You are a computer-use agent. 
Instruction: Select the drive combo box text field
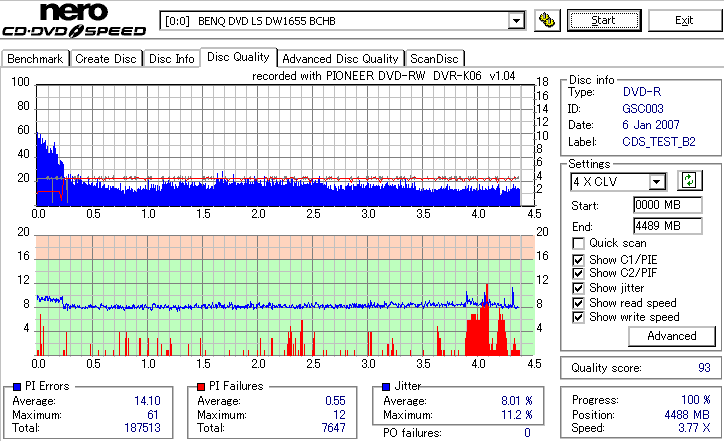click(x=334, y=21)
